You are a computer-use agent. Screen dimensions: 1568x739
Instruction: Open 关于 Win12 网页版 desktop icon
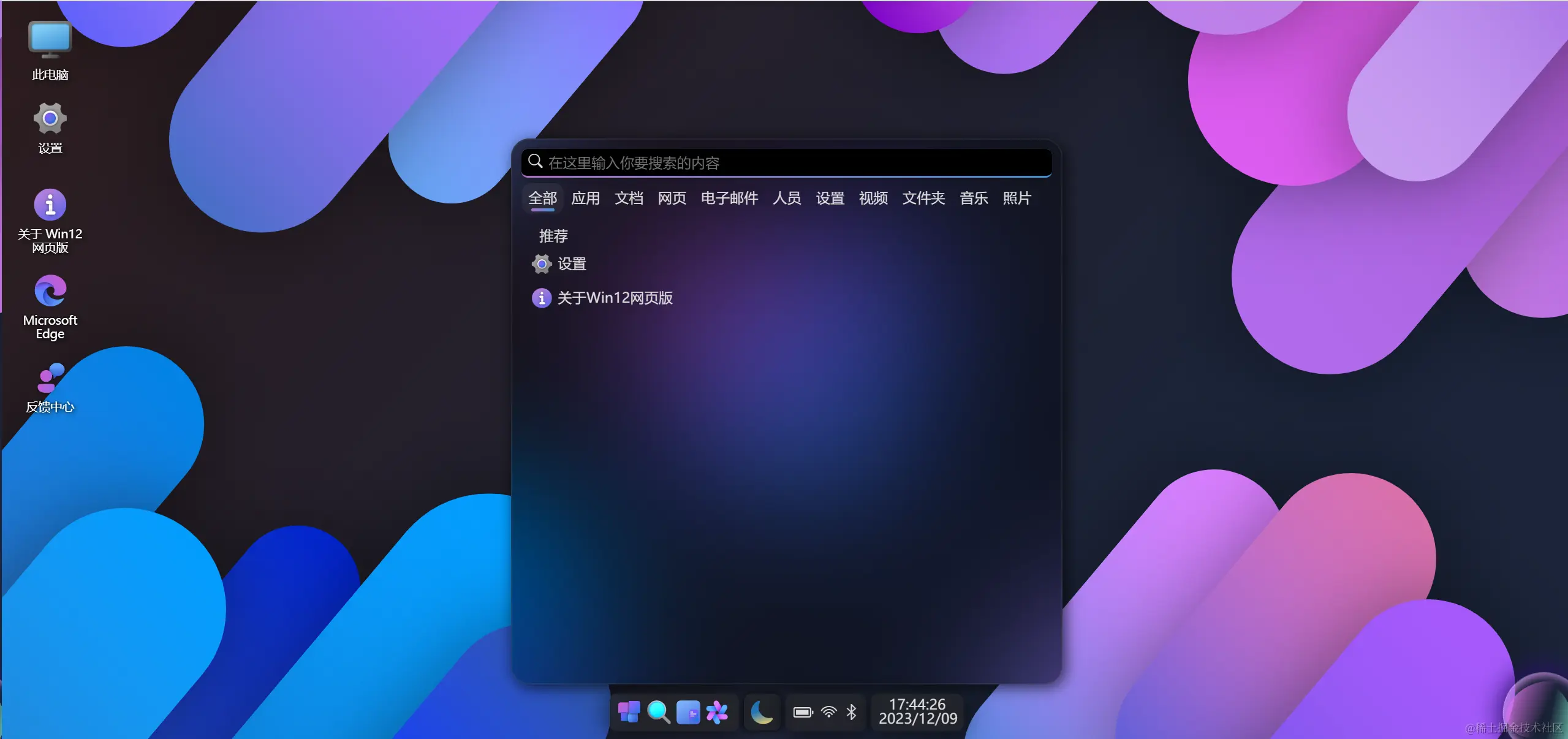(x=50, y=205)
